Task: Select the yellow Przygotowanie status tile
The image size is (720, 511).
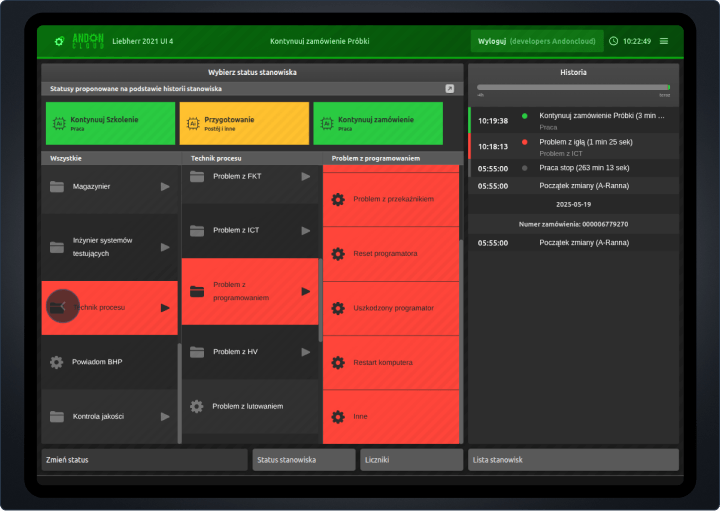Action: click(244, 123)
